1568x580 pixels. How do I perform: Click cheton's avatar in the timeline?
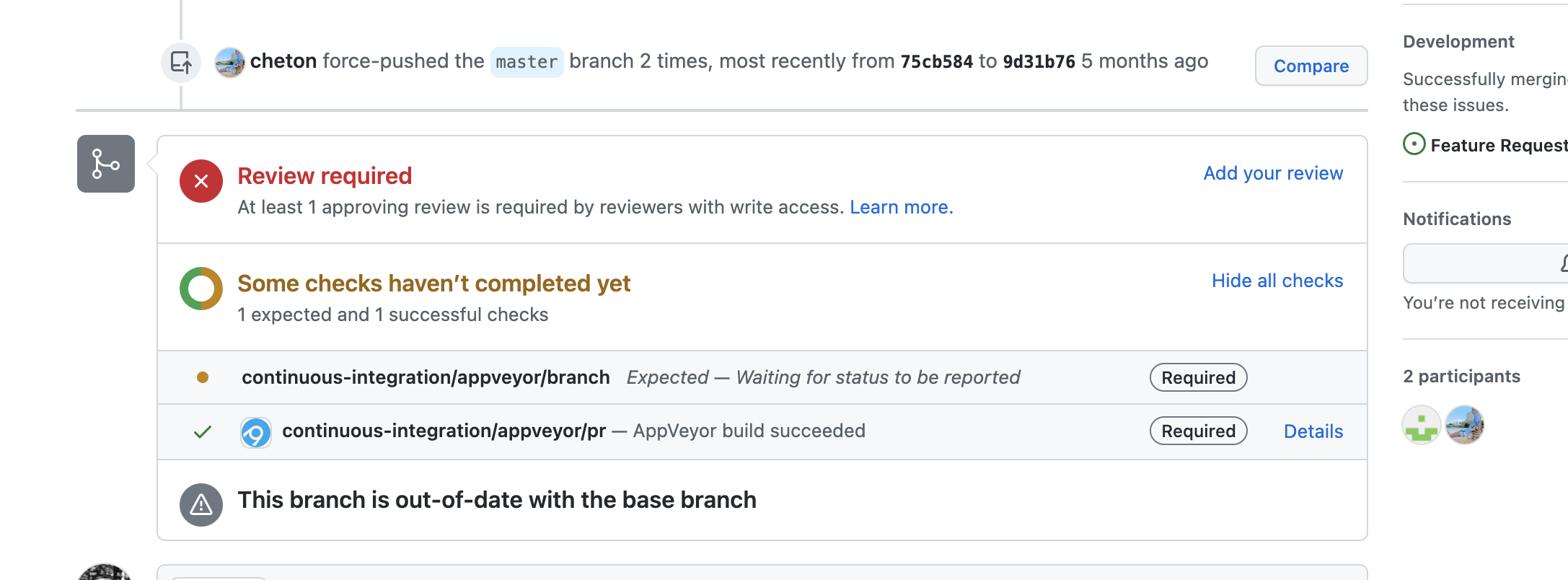[x=229, y=63]
